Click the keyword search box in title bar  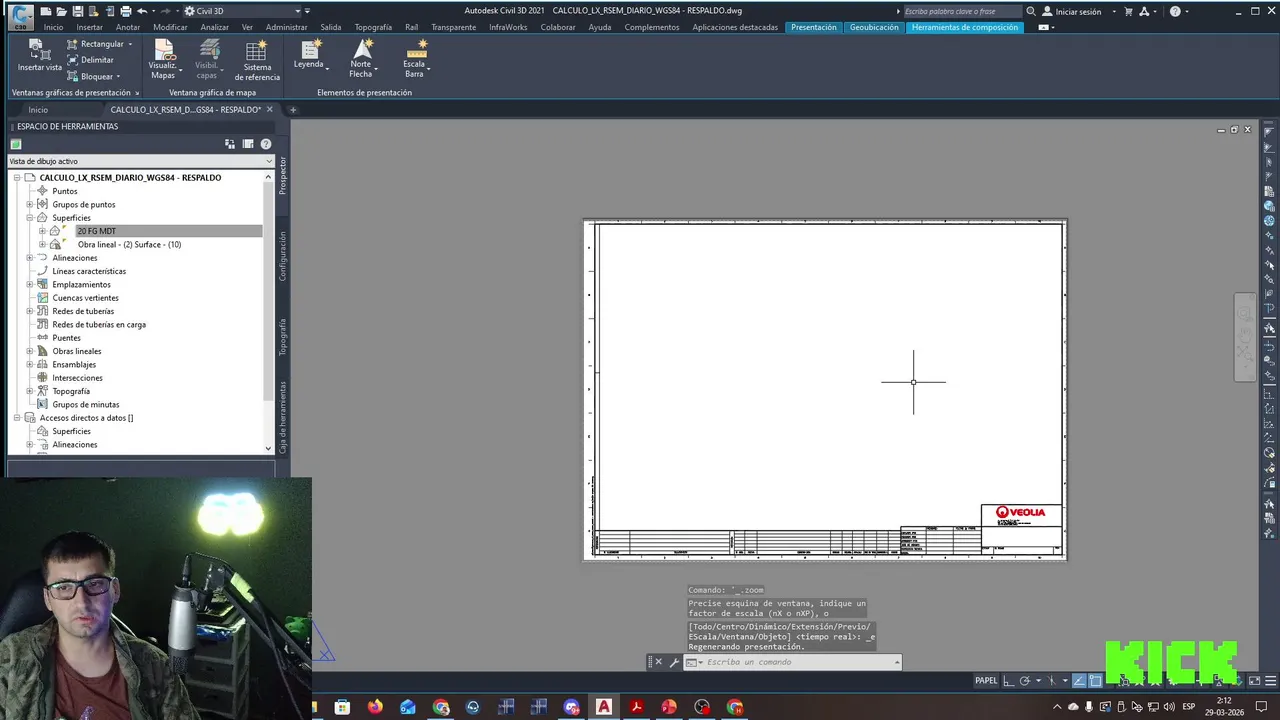[x=961, y=11]
